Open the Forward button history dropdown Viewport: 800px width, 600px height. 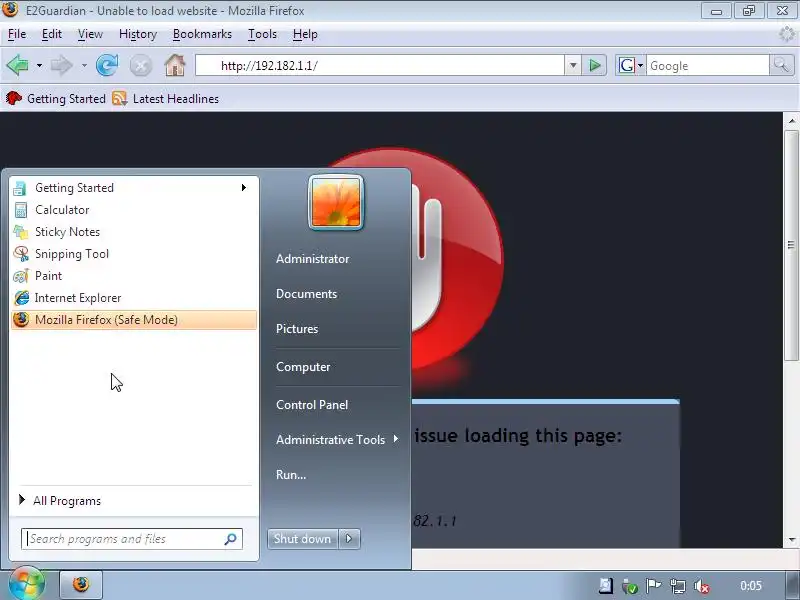pos(84,66)
